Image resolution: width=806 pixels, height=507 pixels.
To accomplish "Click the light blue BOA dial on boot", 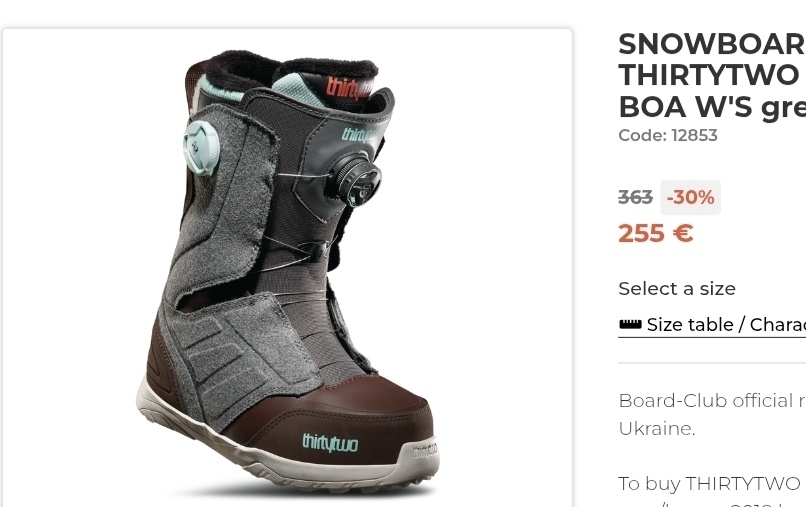I will [202, 148].
